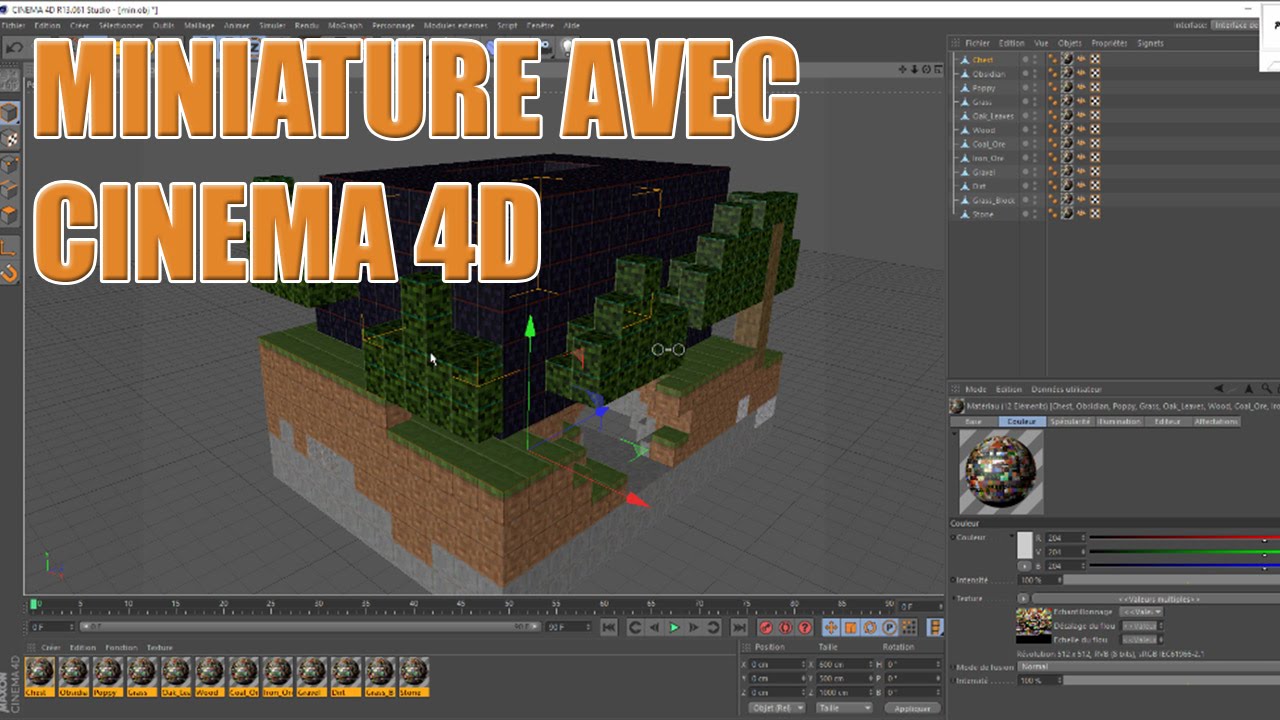Select the solid orange cube icon in the left palette
Image resolution: width=1280 pixels, height=720 pixels.
click(9, 214)
